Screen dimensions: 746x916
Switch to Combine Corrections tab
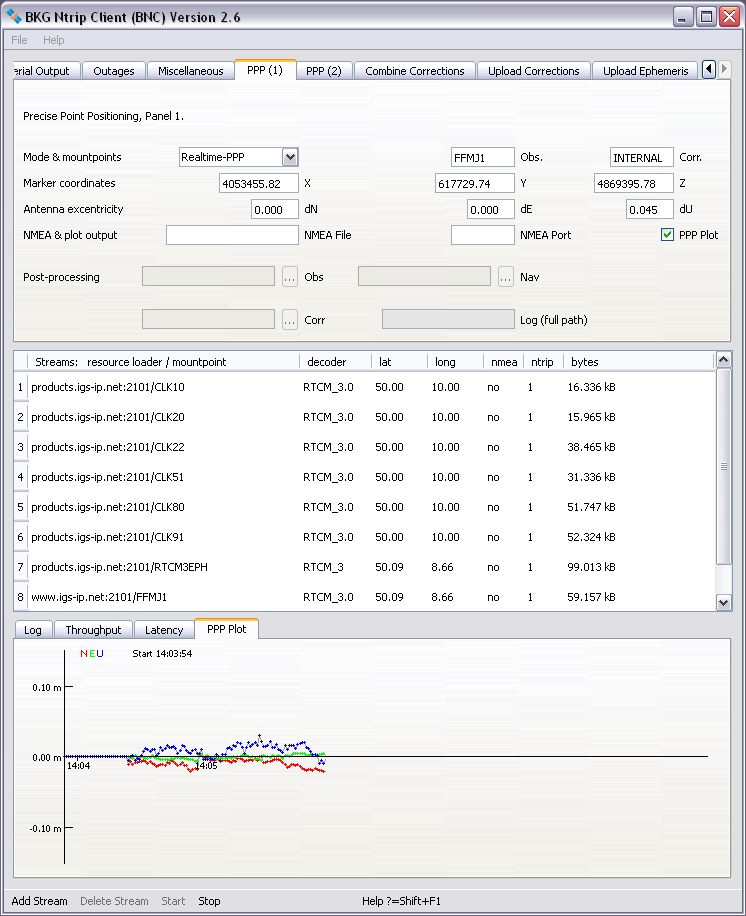[x=414, y=71]
